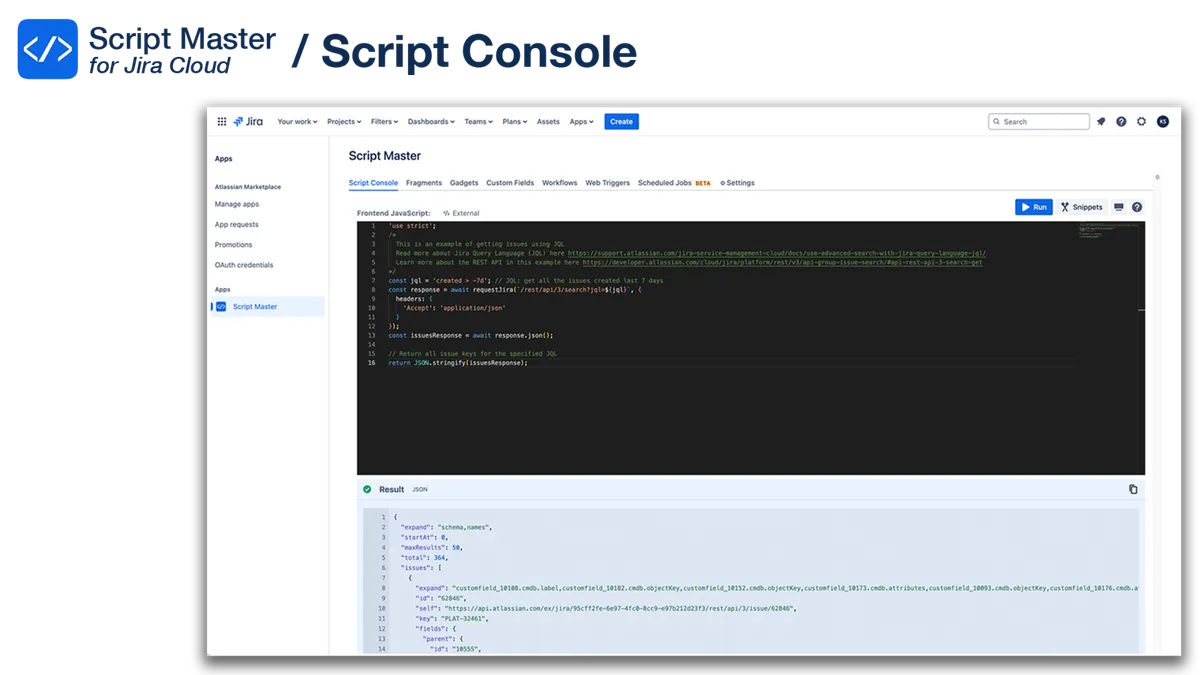This screenshot has width=1200, height=675.
Task: Switch to the Gadgets tab
Action: (x=464, y=183)
